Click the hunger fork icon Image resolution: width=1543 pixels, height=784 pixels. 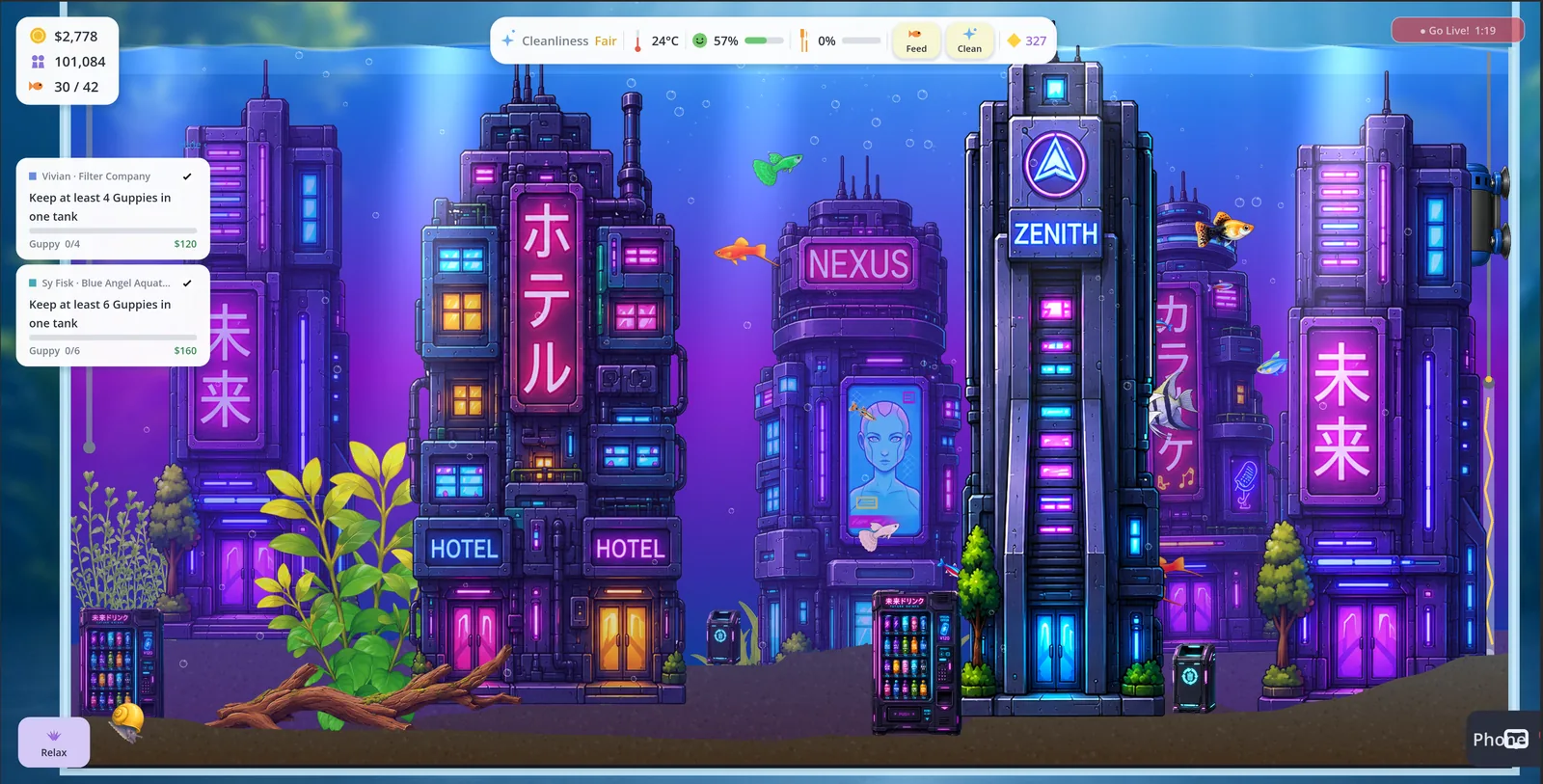tap(803, 41)
